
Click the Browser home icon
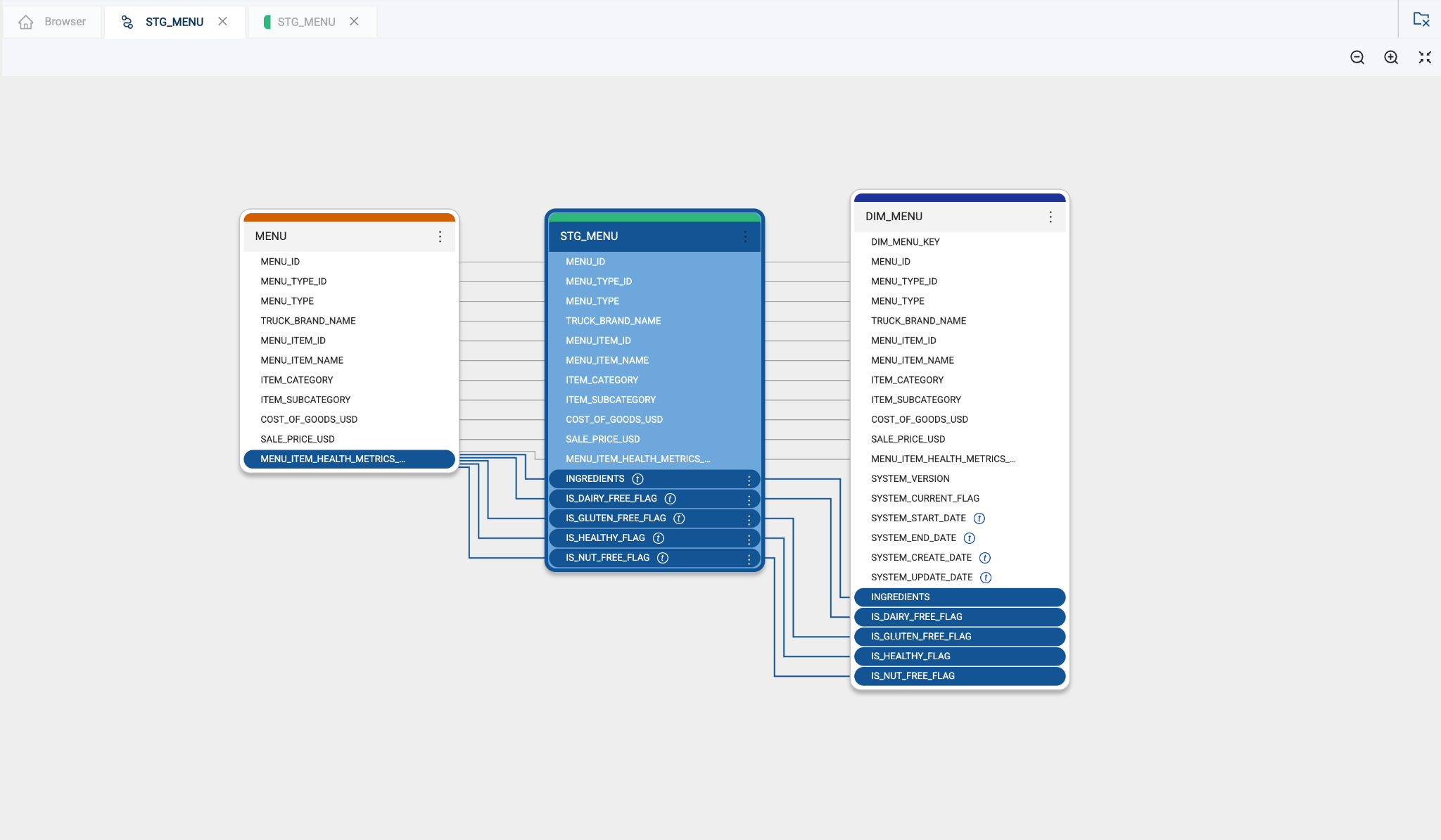pyautogui.click(x=26, y=22)
